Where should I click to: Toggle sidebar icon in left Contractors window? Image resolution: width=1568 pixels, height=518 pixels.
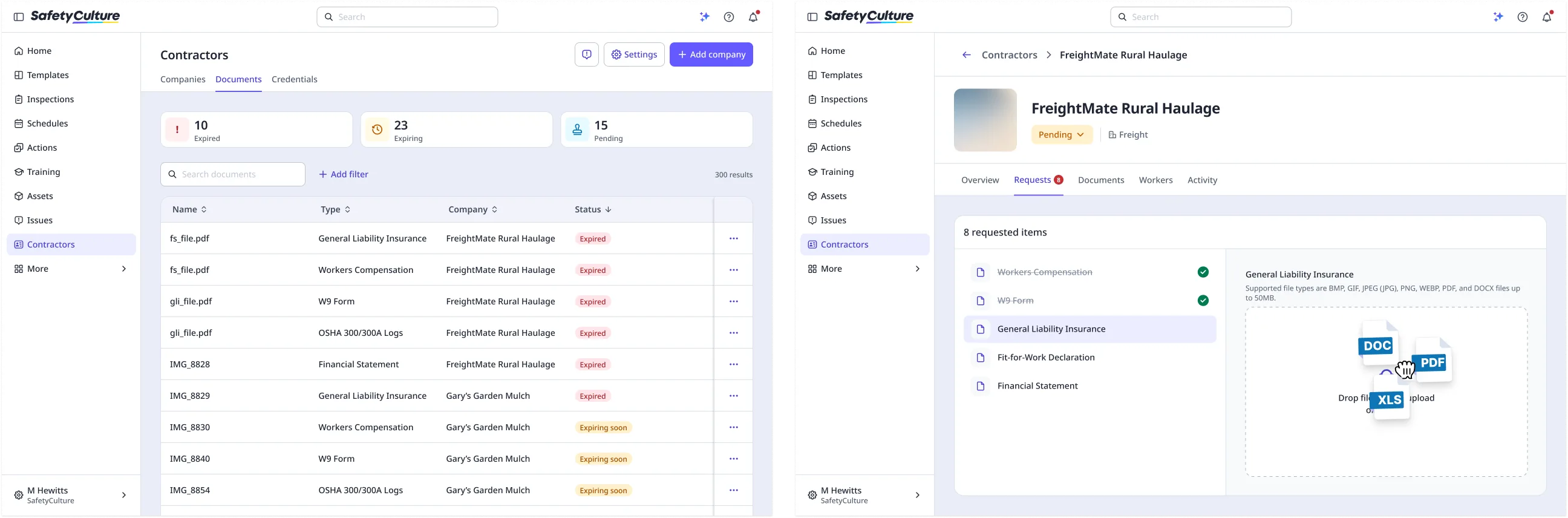(19, 17)
